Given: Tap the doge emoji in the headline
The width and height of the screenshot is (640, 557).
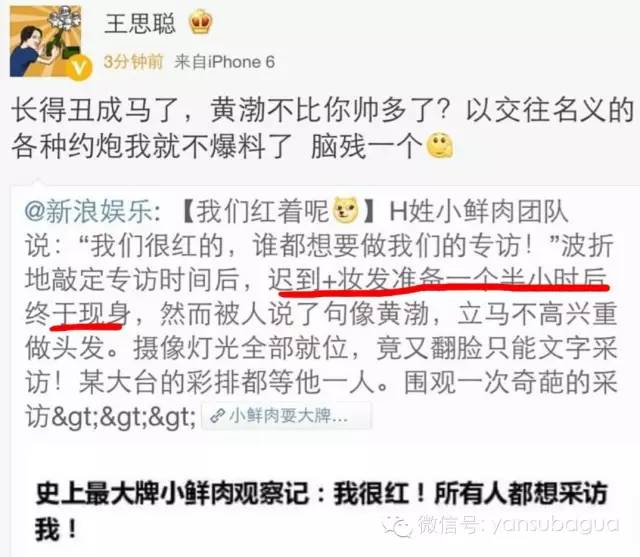Looking at the screenshot, I should click(346, 211).
